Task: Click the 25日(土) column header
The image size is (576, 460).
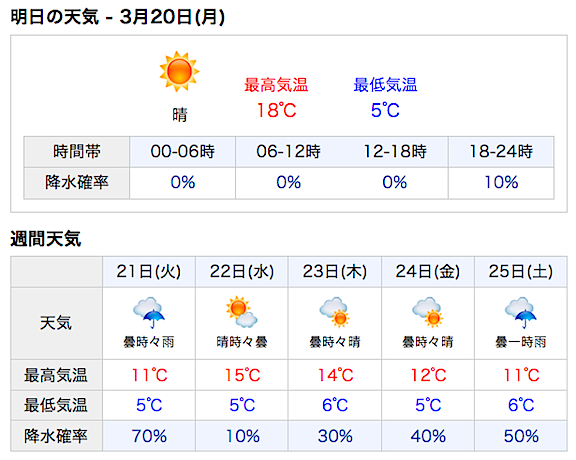Action: pyautogui.click(x=521, y=272)
